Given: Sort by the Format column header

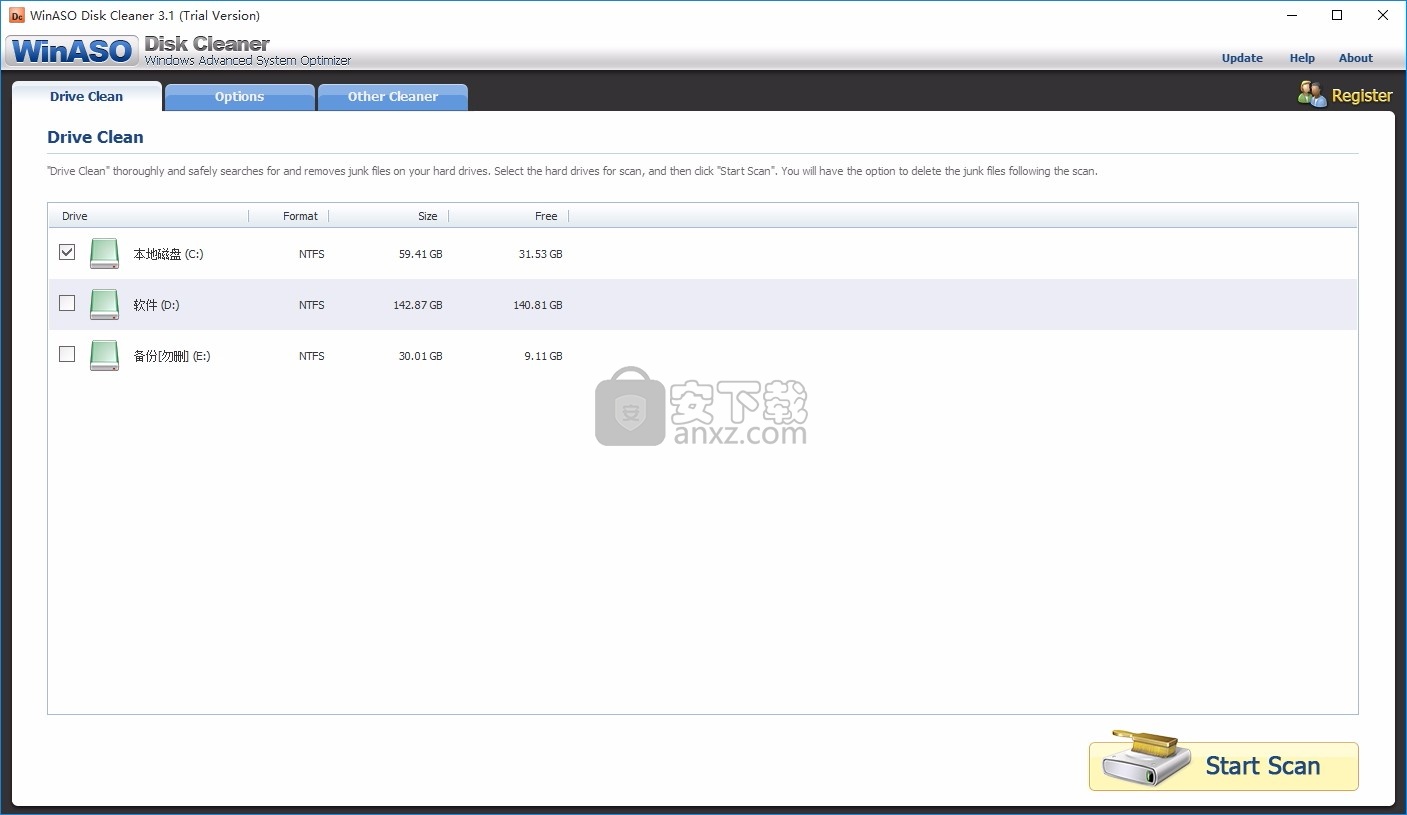Looking at the screenshot, I should tap(289, 216).
